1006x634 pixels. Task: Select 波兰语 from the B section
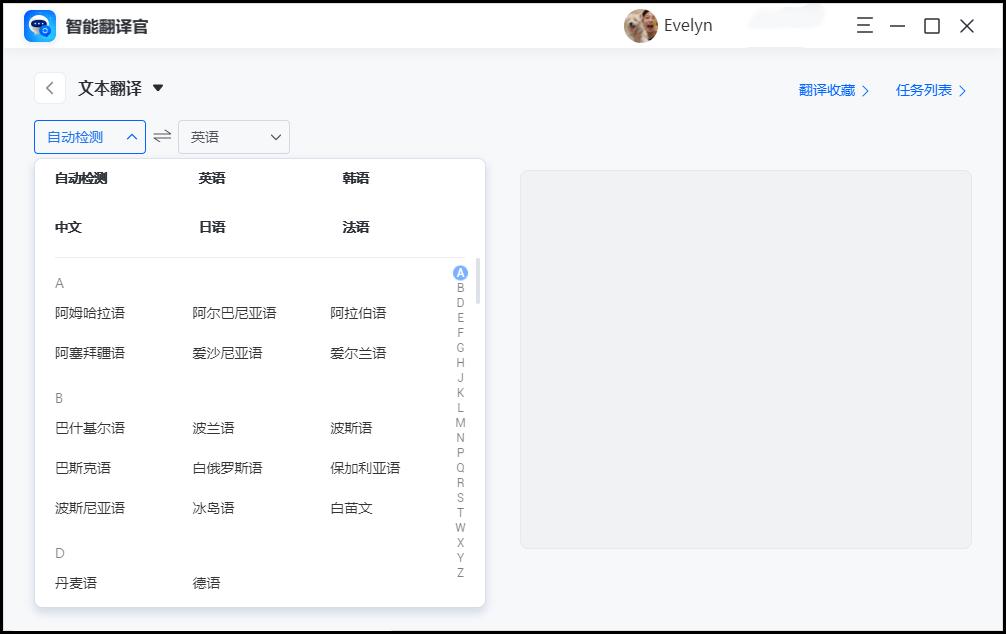[214, 427]
